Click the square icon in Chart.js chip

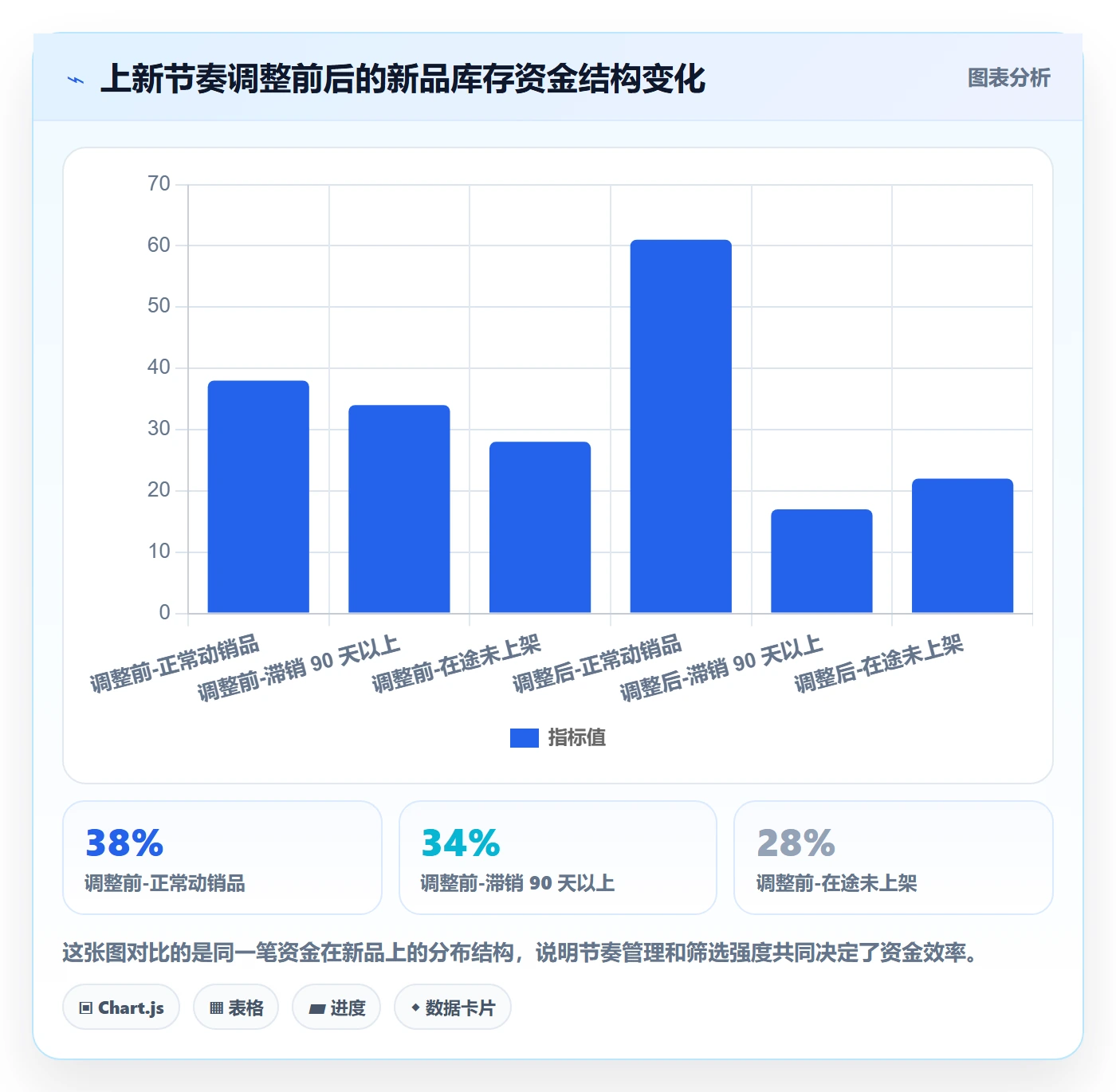coord(86,1008)
